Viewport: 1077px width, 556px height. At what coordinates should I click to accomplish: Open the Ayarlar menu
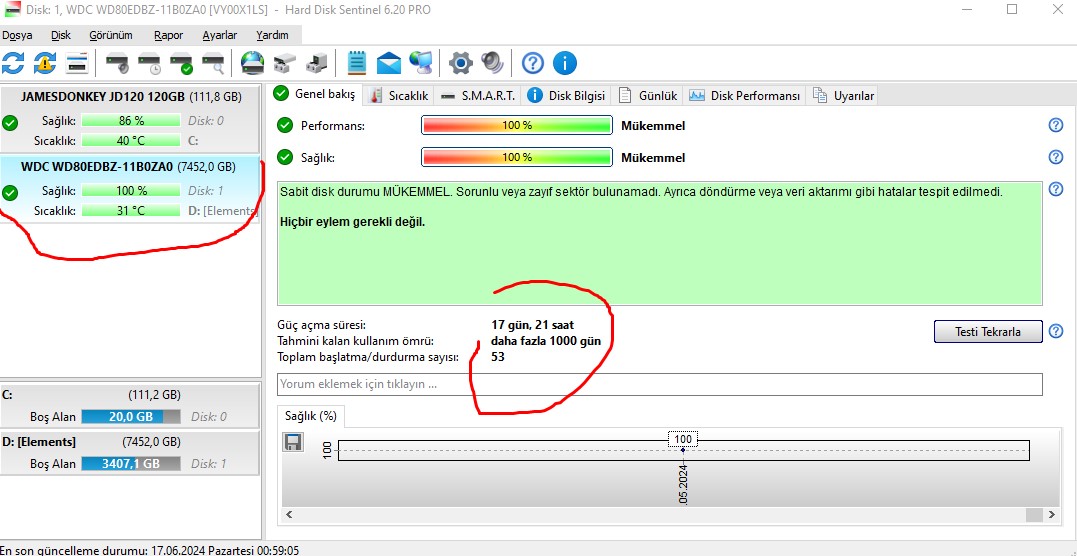click(x=220, y=35)
